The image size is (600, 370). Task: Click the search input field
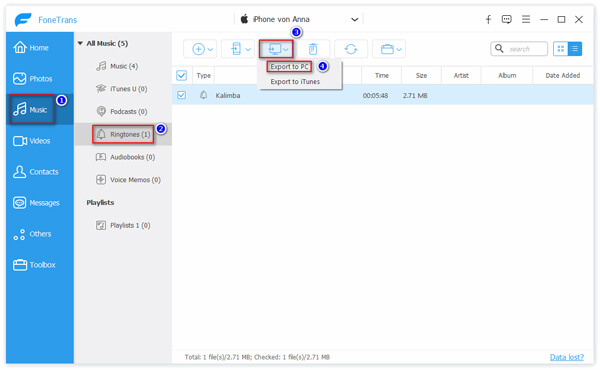(519, 49)
